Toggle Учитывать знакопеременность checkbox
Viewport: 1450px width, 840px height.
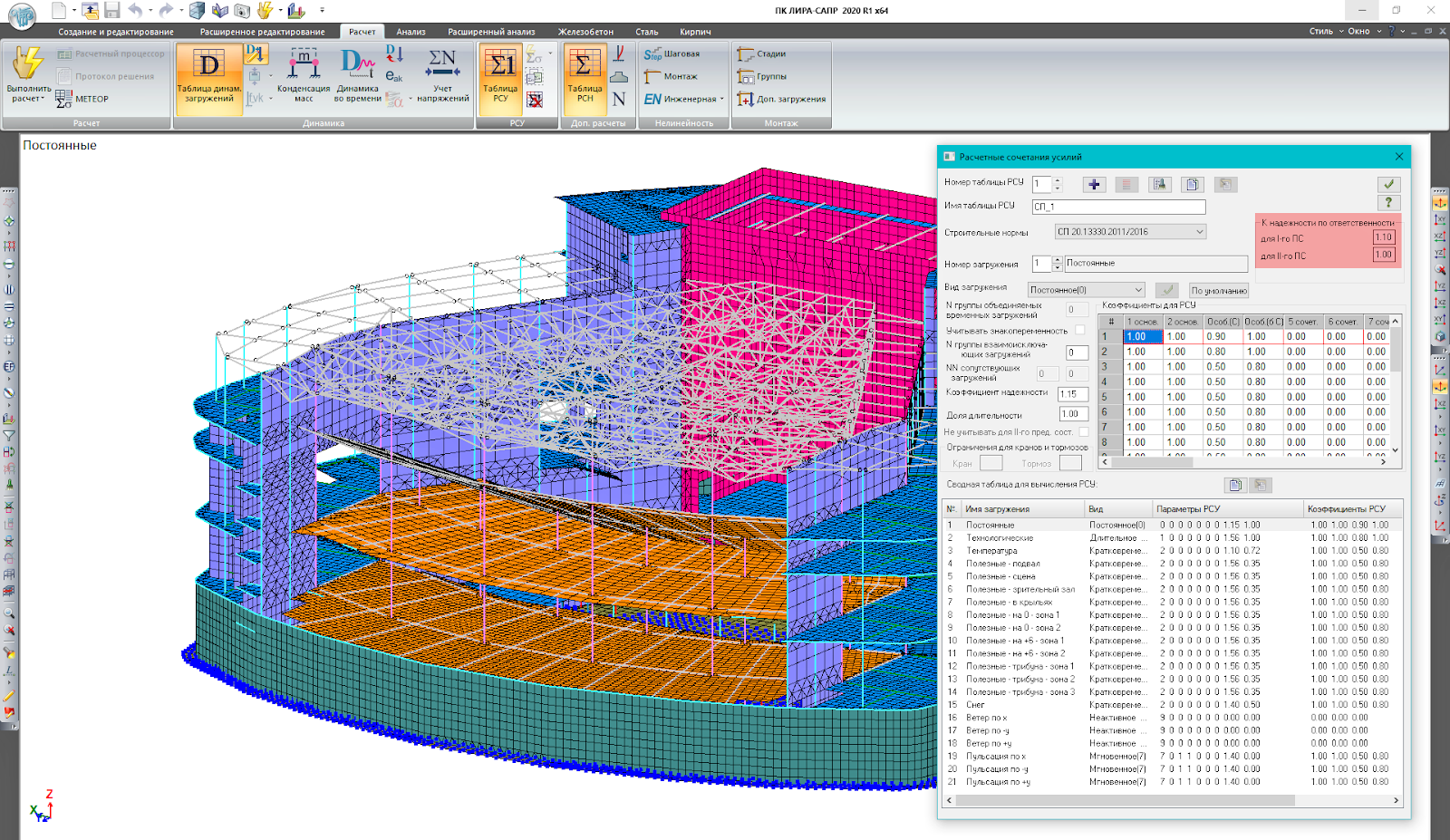(1080, 331)
